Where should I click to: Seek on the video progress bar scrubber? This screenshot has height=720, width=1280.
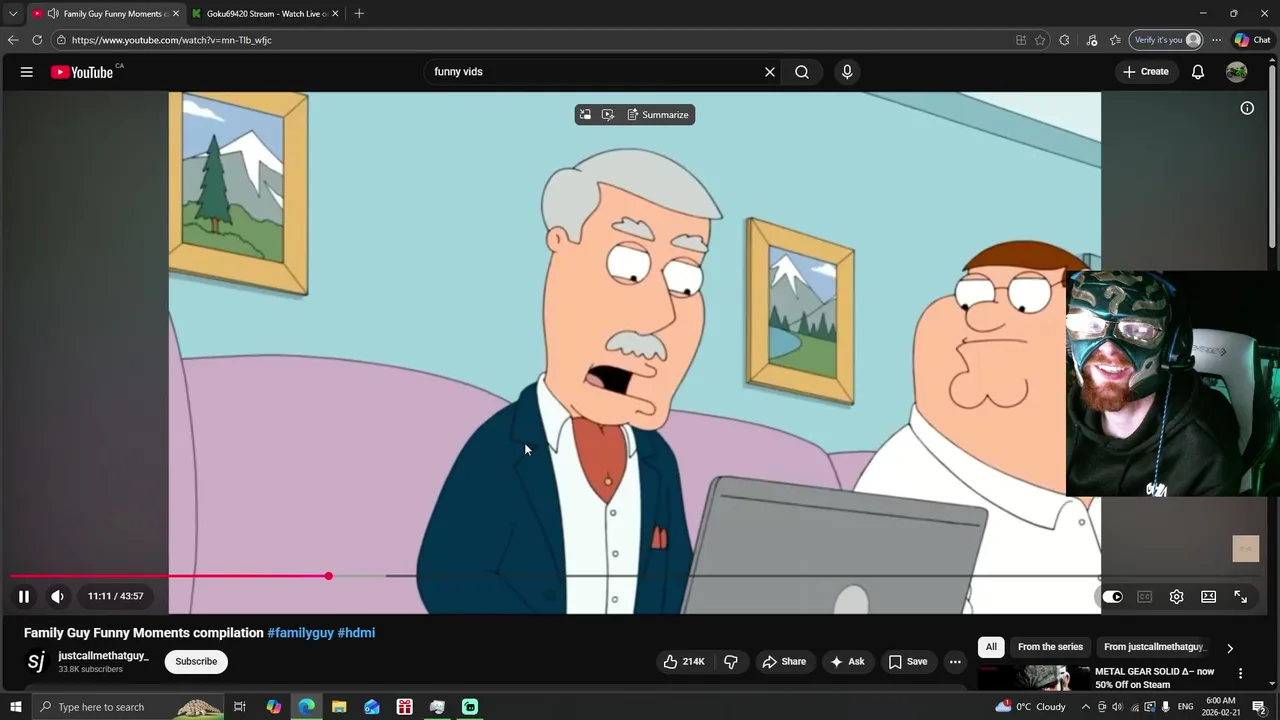tap(328, 576)
